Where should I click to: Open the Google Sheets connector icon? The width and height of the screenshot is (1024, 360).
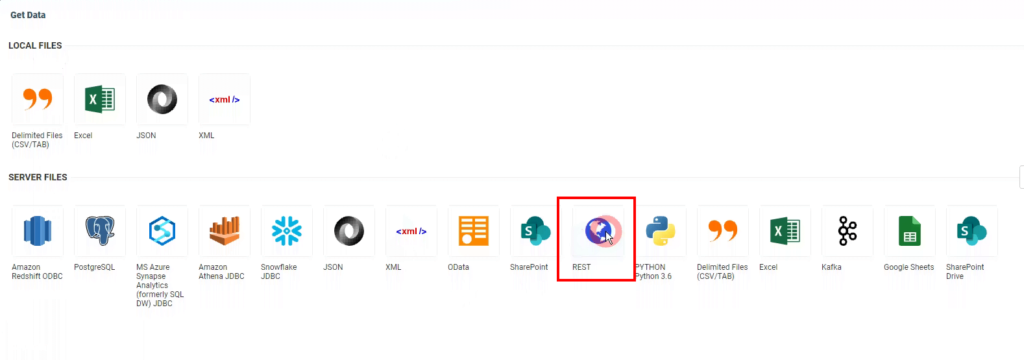[x=910, y=231]
